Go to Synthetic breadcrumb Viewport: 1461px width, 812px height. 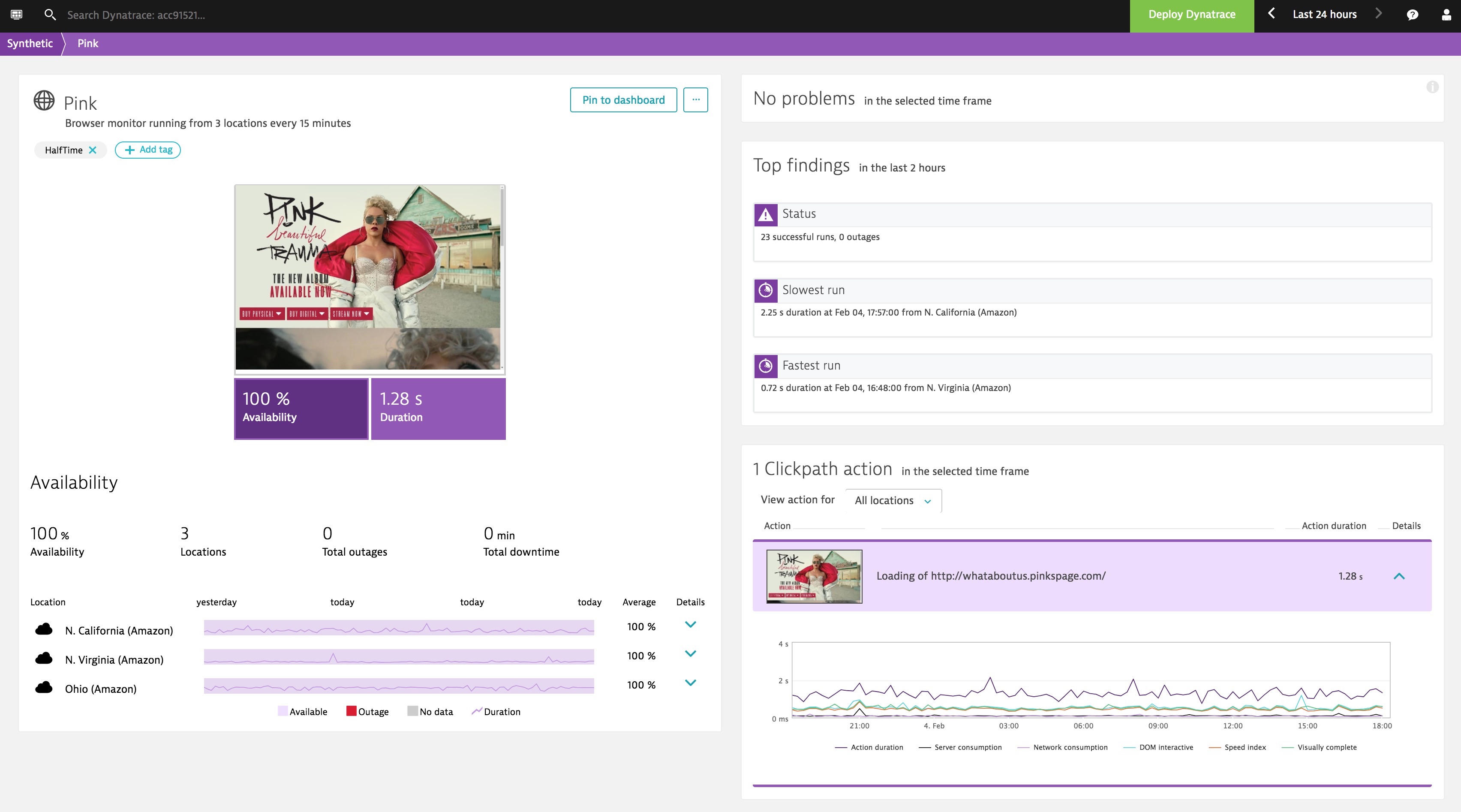(x=30, y=44)
